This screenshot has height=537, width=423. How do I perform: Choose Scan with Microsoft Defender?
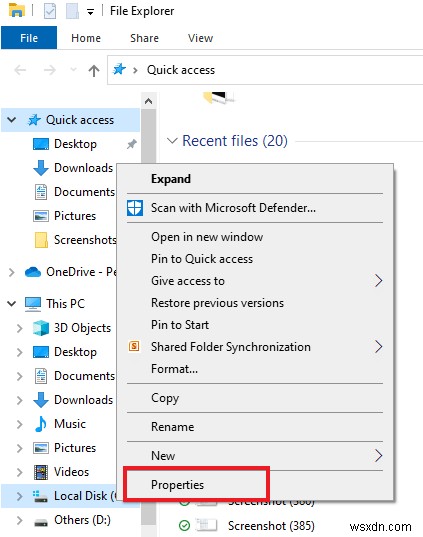(255, 208)
